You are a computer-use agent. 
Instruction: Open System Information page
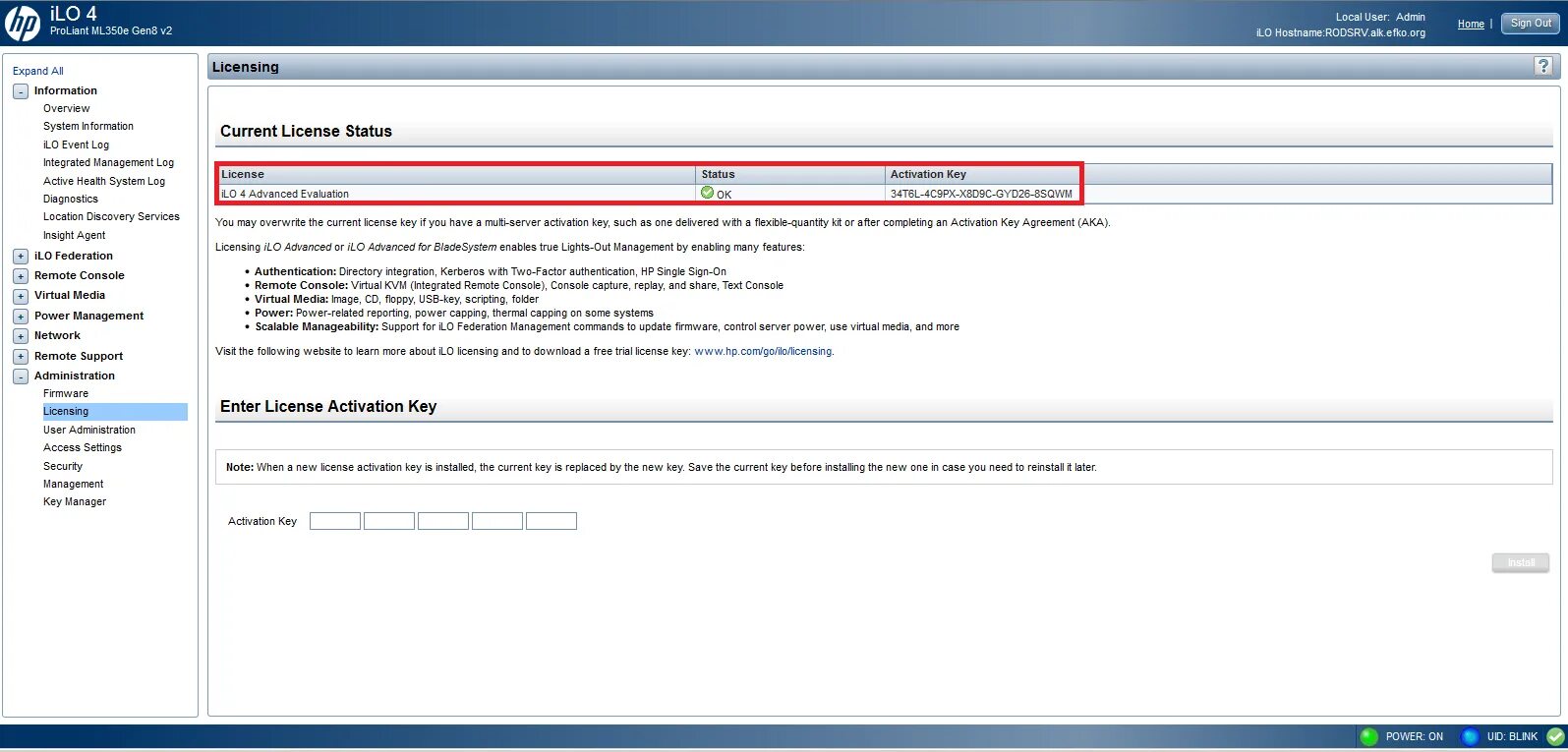tap(88, 126)
